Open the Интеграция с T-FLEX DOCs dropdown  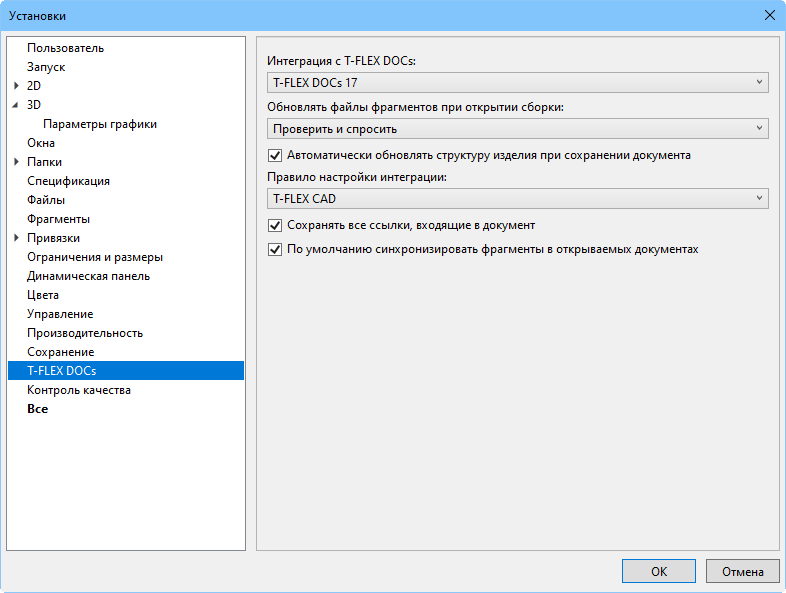click(x=517, y=83)
